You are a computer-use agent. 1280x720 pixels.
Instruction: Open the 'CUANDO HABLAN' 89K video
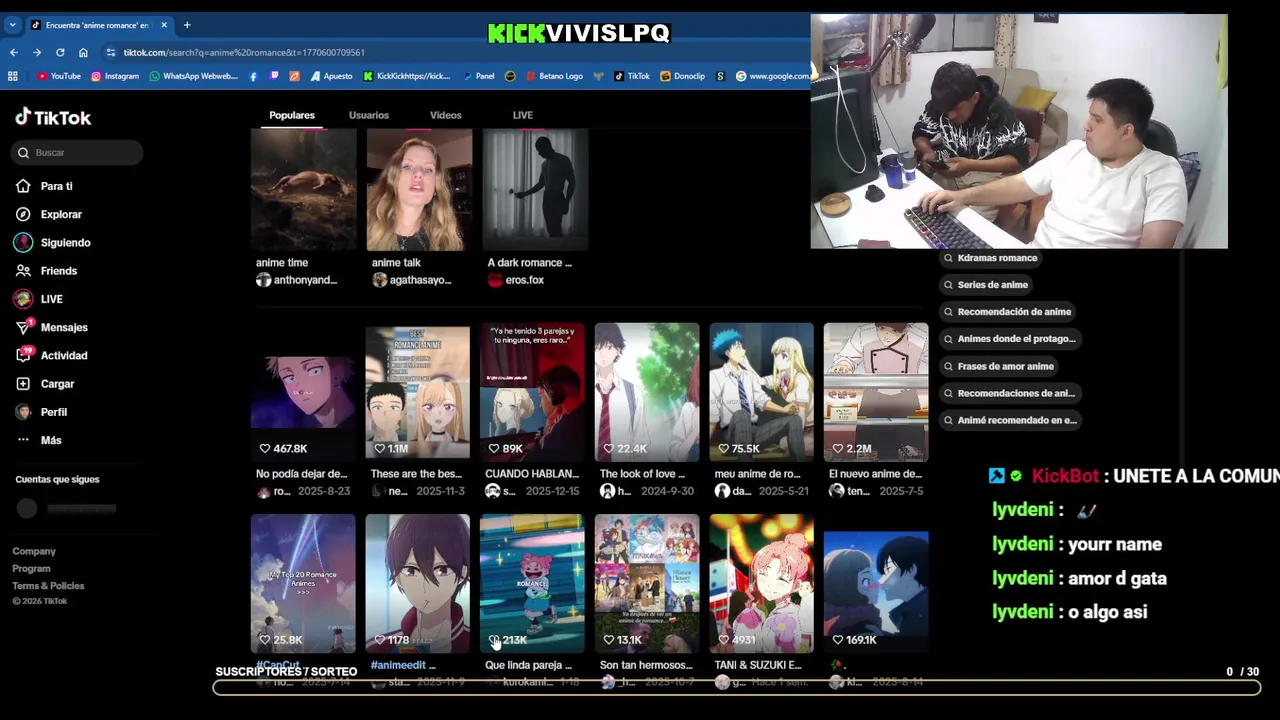[532, 393]
